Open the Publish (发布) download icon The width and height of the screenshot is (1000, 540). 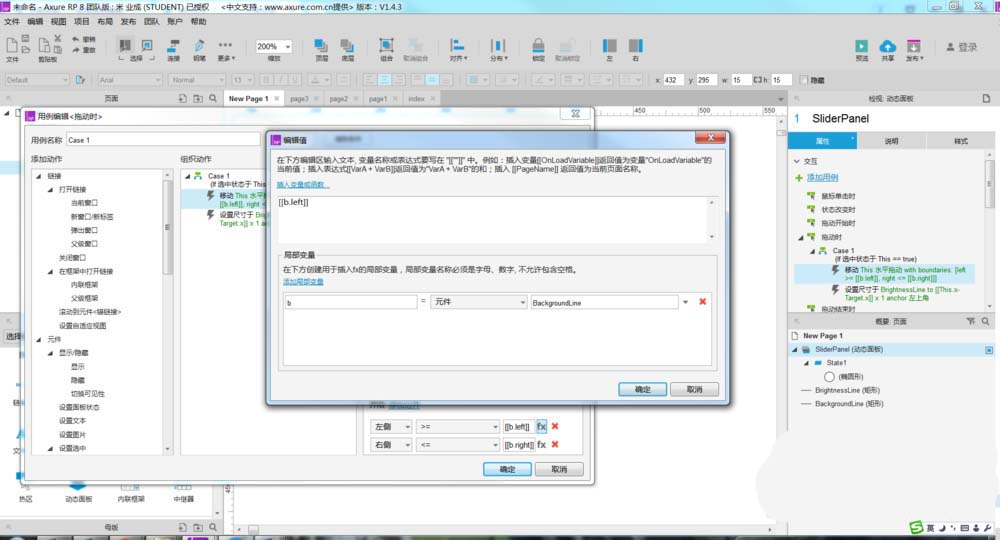[x=913, y=46]
